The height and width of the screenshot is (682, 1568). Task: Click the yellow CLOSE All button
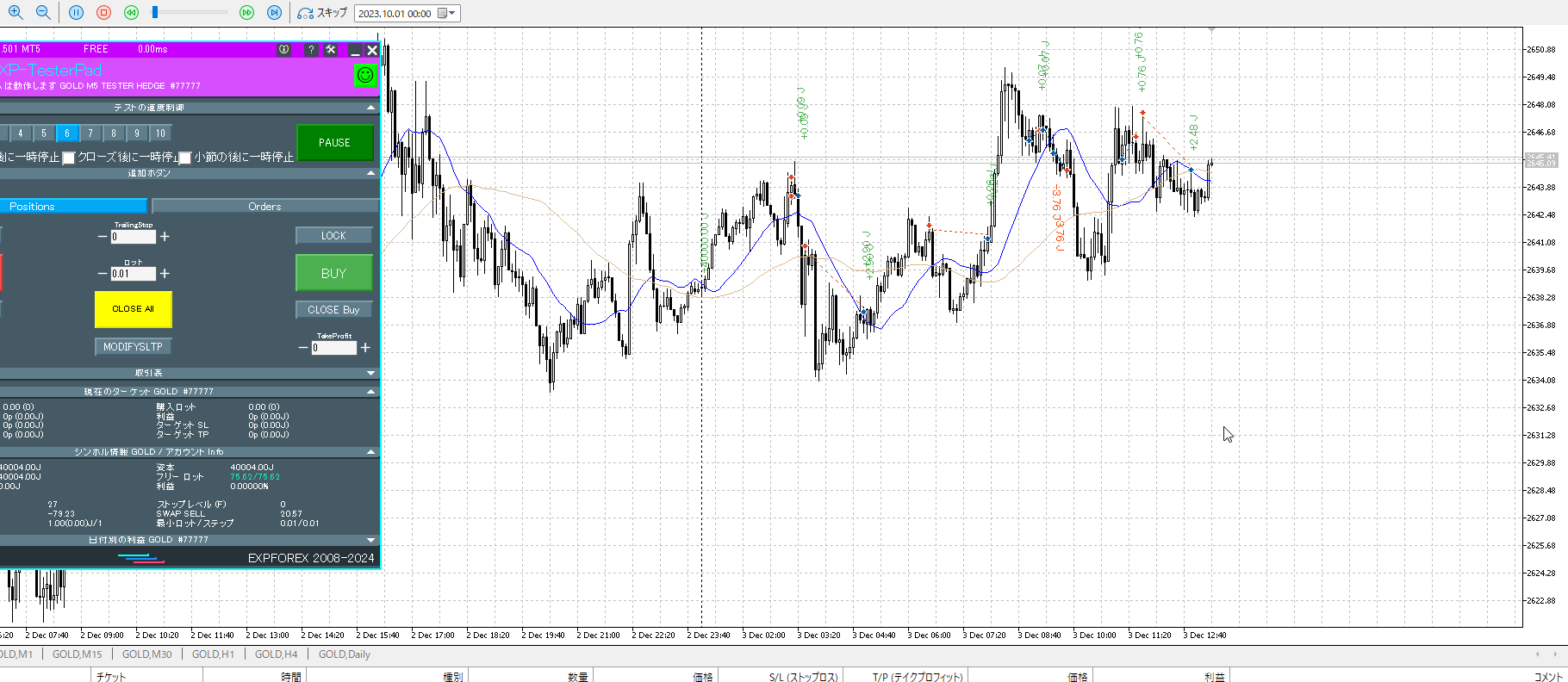click(x=133, y=309)
